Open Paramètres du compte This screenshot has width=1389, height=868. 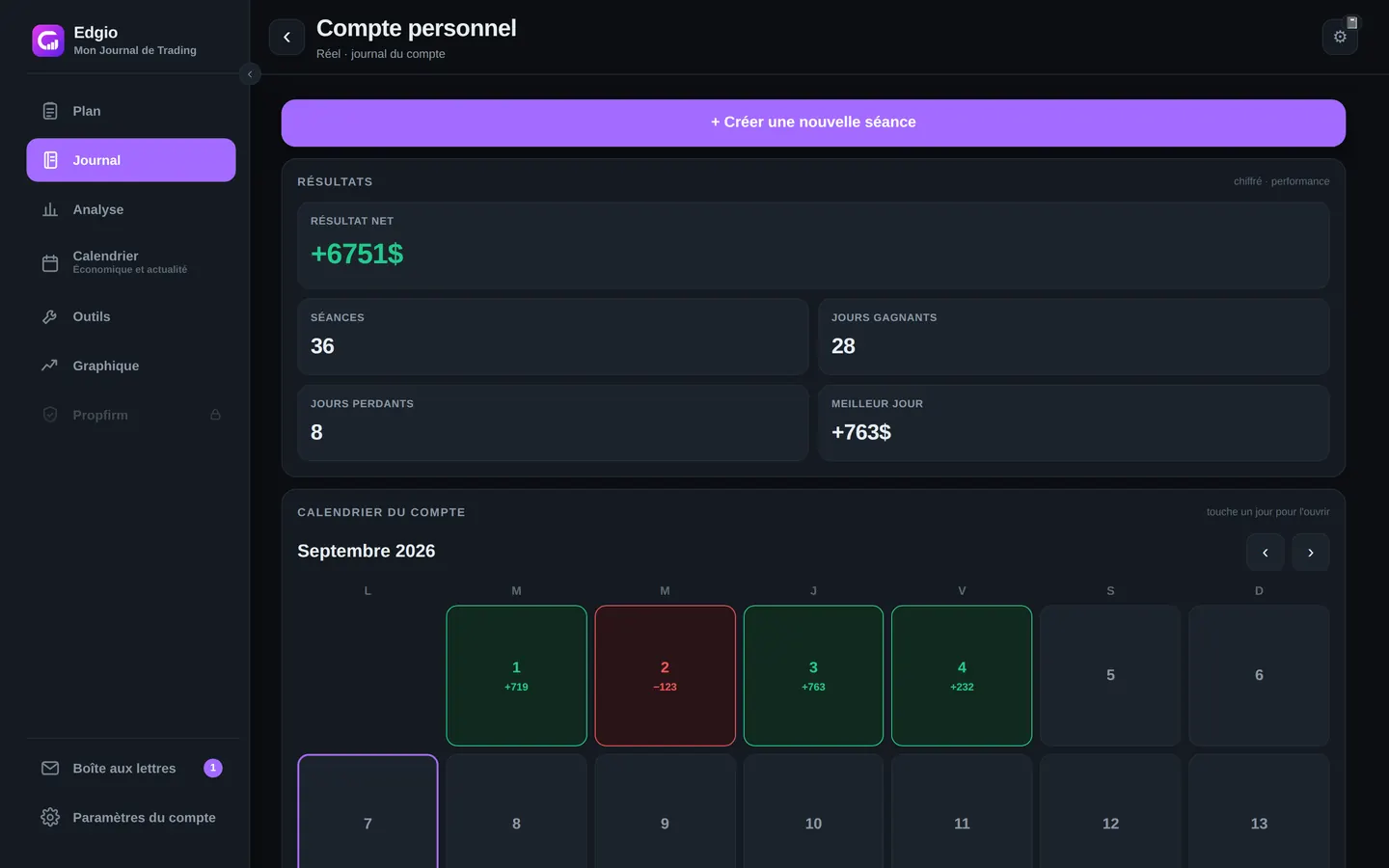131,817
